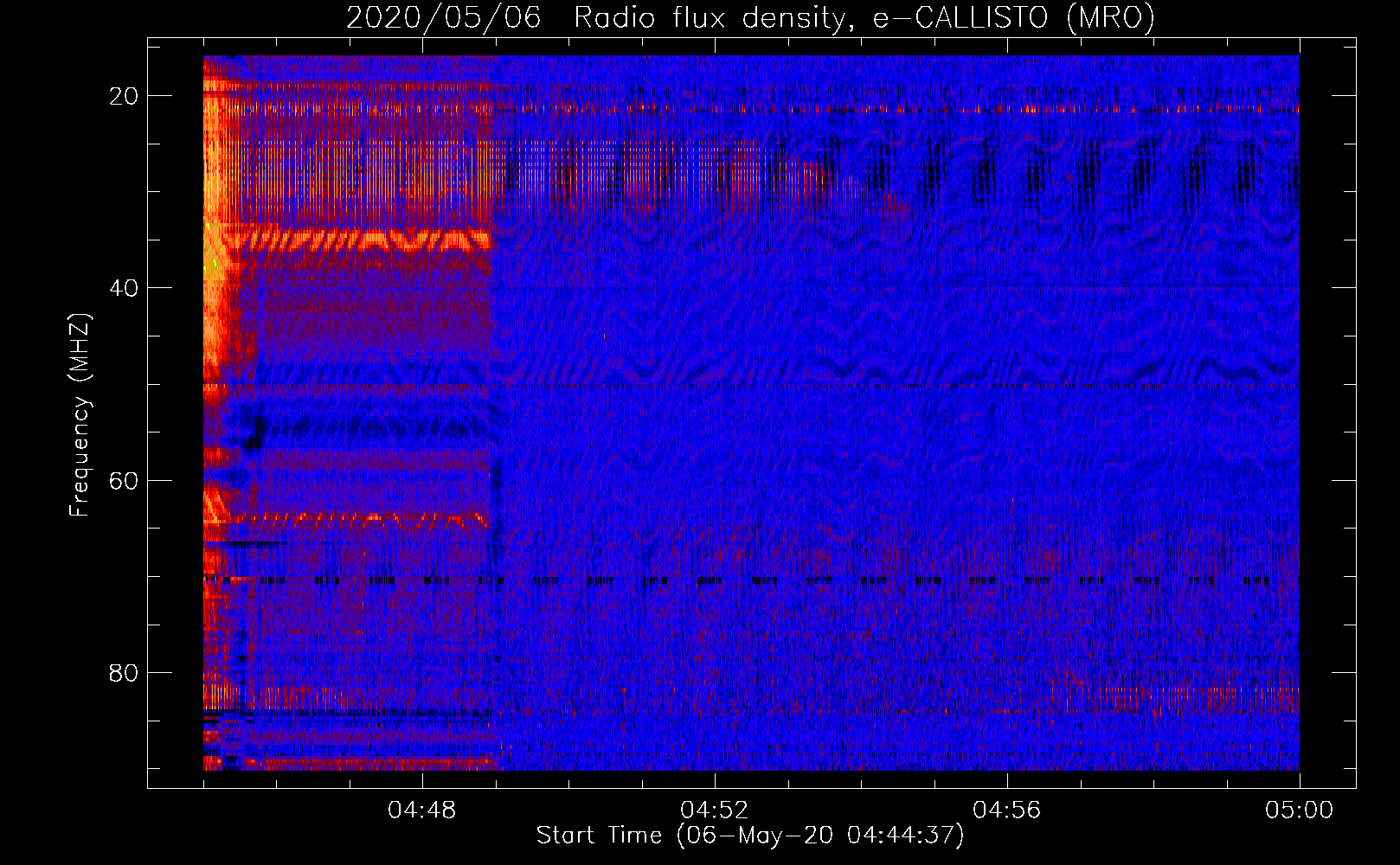Click the '04:56' time tick label
This screenshot has height=865, width=1400.
1007,811
